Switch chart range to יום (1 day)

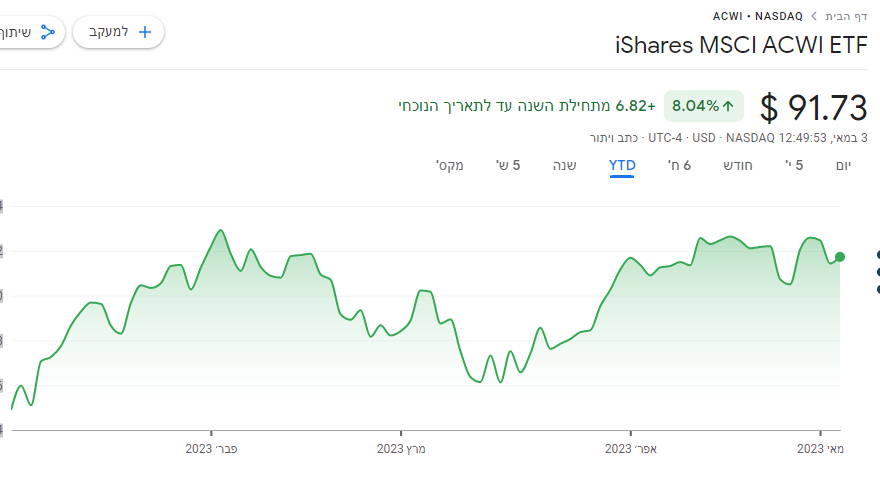click(x=843, y=164)
